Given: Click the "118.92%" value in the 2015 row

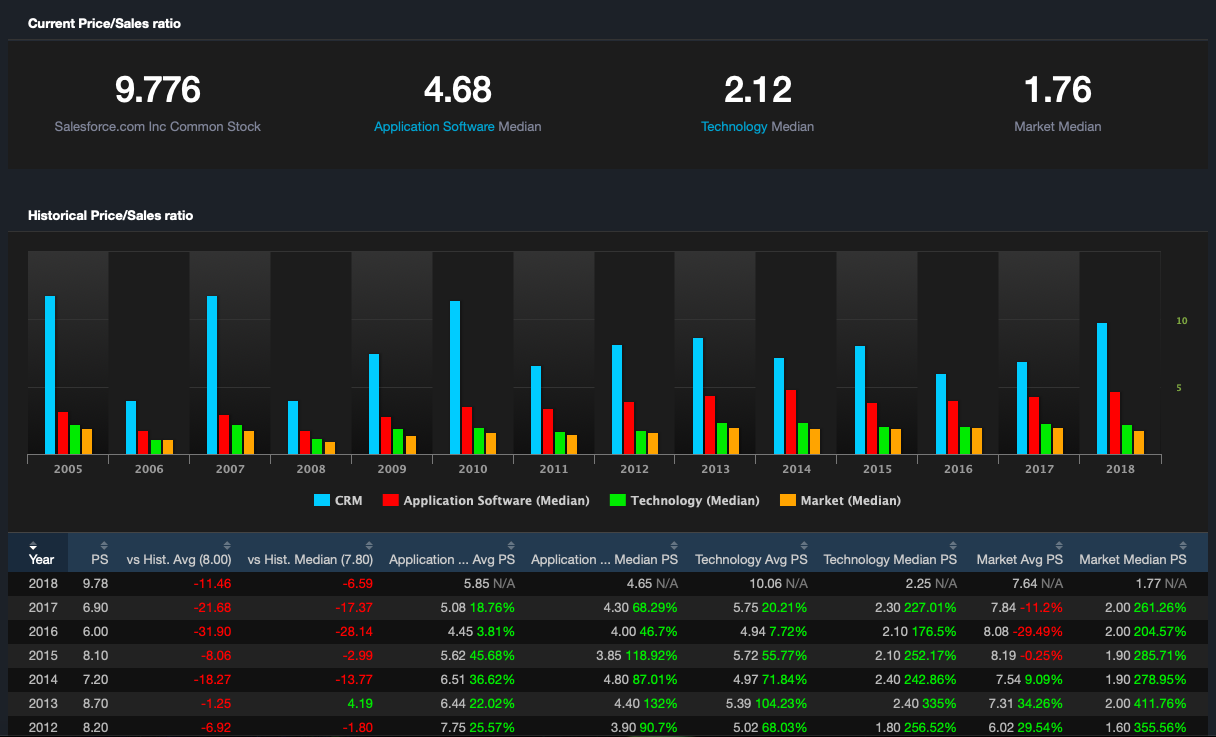Looking at the screenshot, I should [x=653, y=655].
